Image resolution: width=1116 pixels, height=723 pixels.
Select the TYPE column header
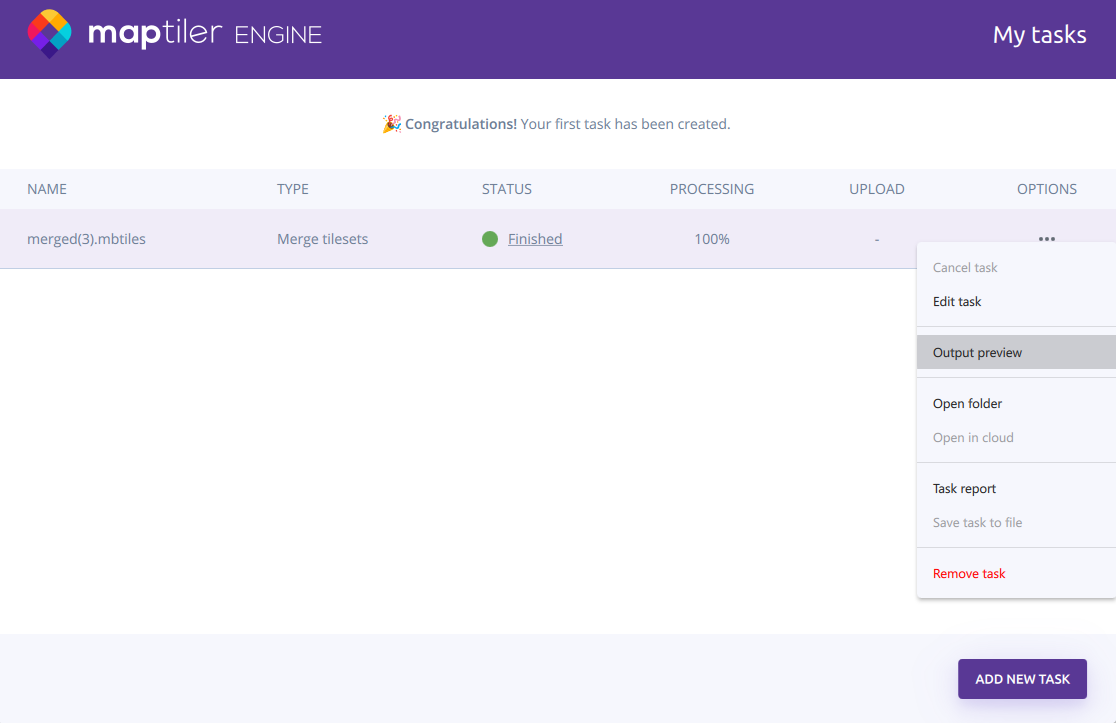click(293, 189)
